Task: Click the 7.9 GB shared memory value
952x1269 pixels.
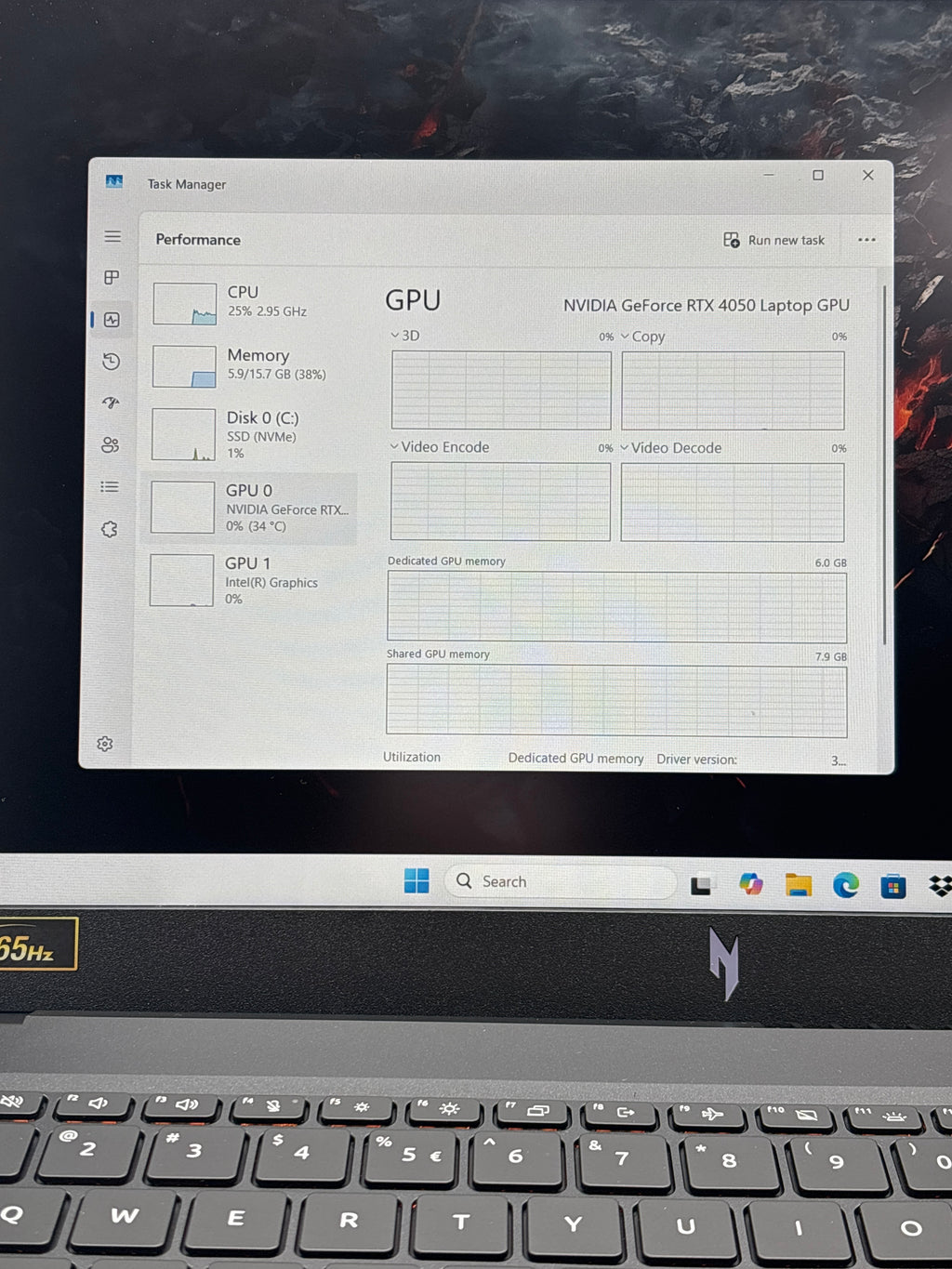Action: pyautogui.click(x=830, y=656)
